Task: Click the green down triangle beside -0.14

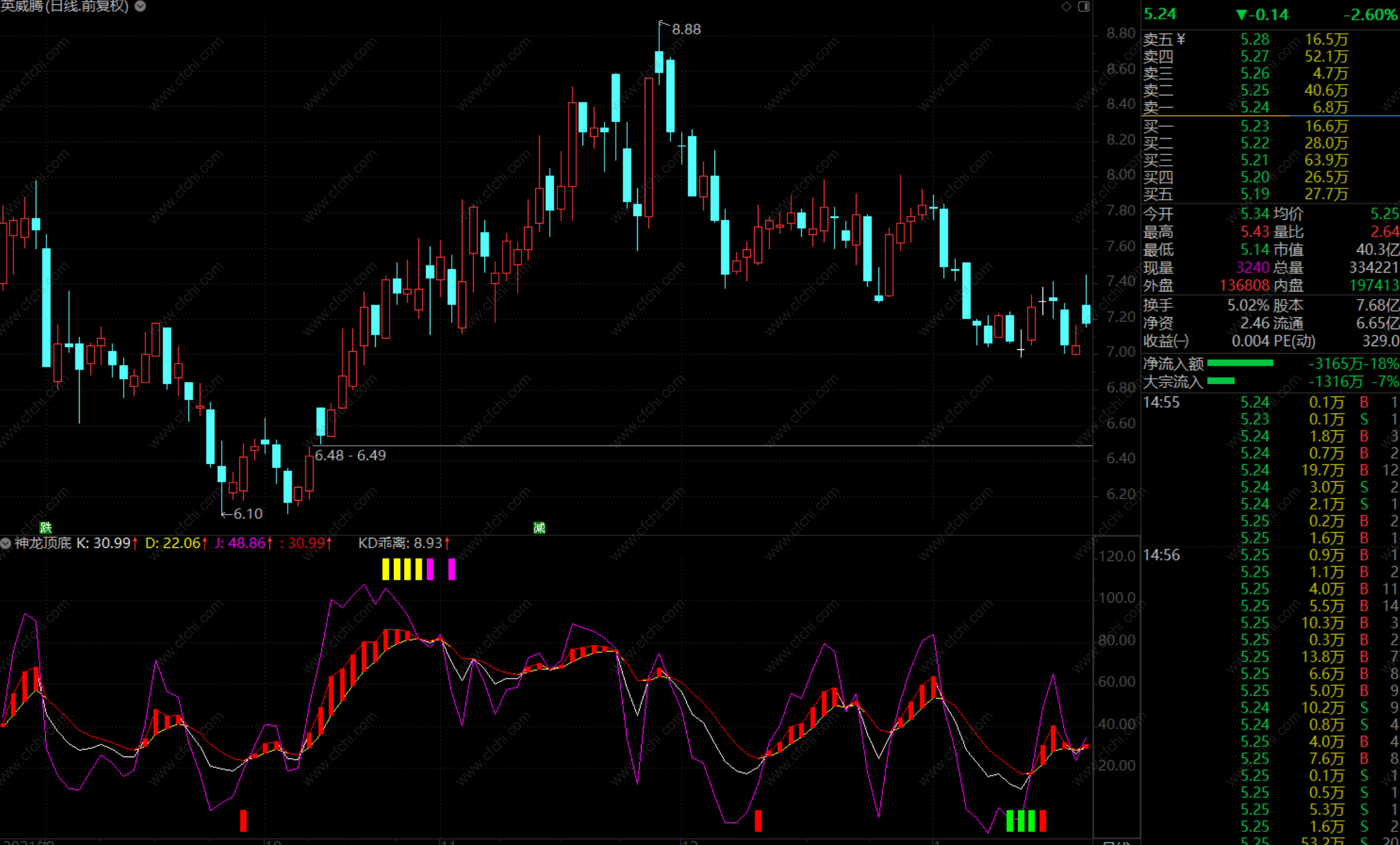Action: tap(1241, 14)
